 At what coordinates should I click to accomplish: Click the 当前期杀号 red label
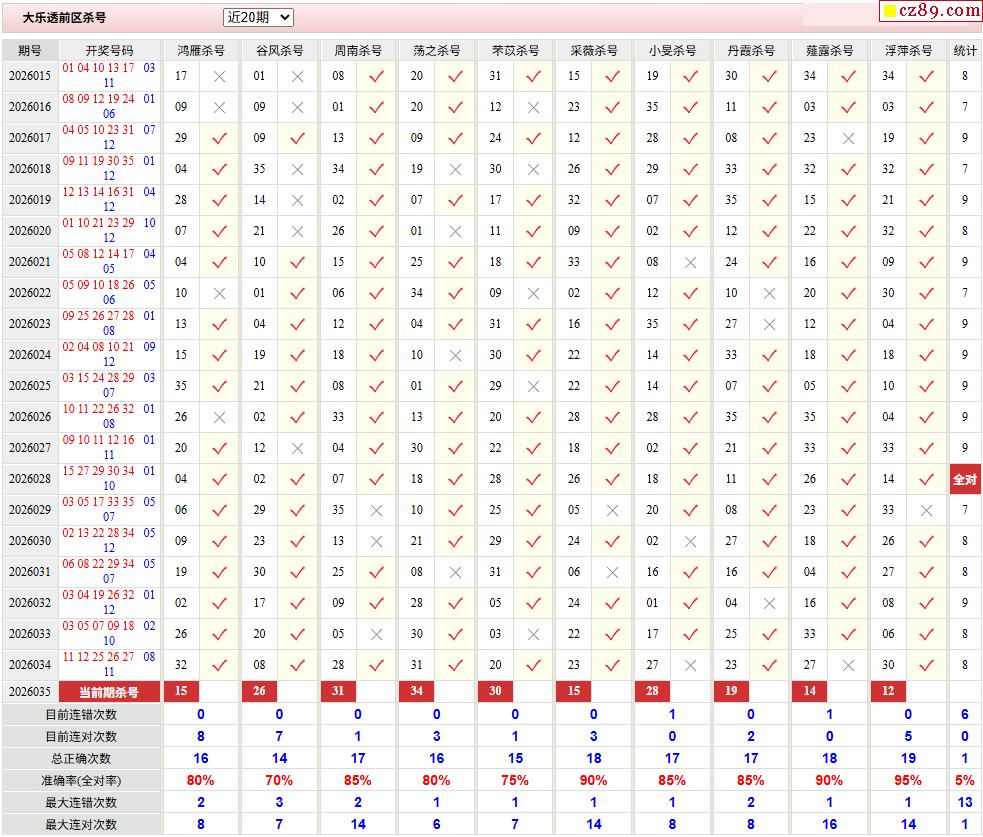[x=109, y=692]
